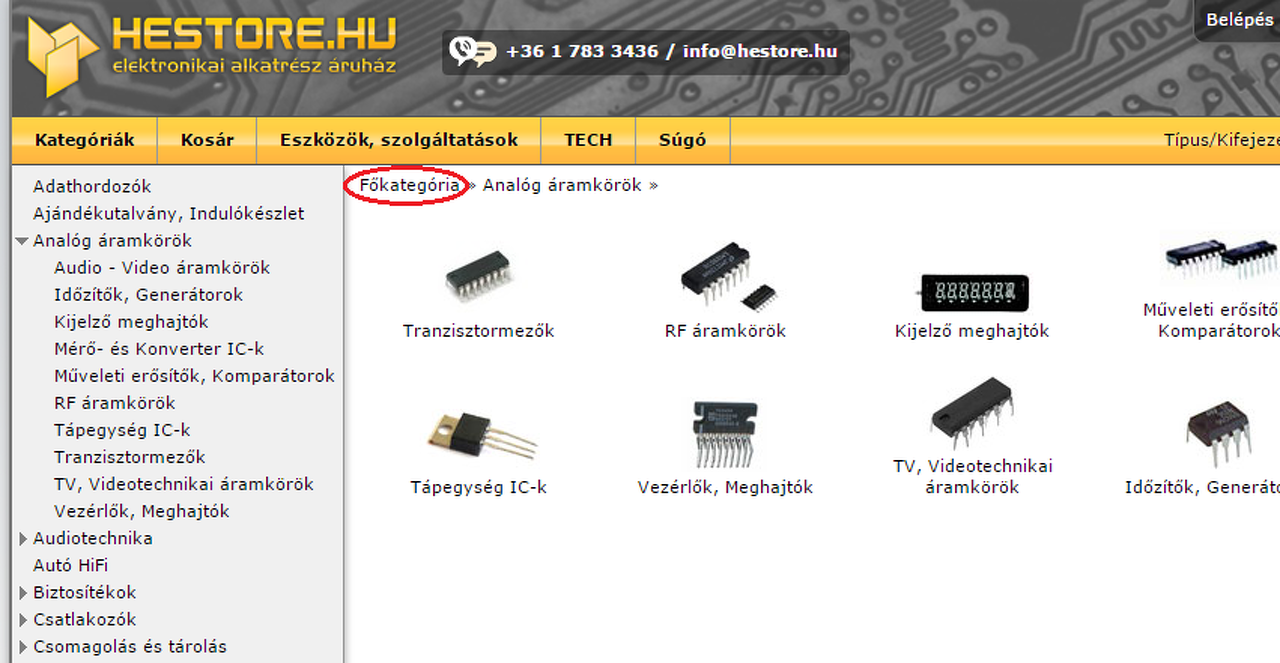
Task: Open the Kosár menu item
Action: (x=207, y=140)
